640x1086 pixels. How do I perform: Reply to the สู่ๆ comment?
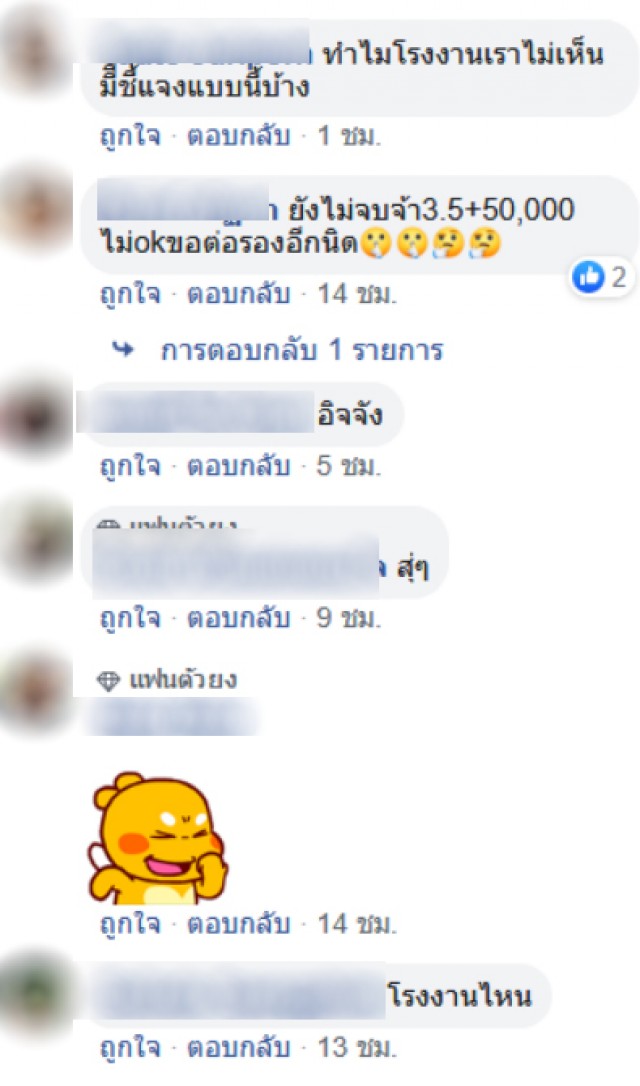tap(239, 617)
